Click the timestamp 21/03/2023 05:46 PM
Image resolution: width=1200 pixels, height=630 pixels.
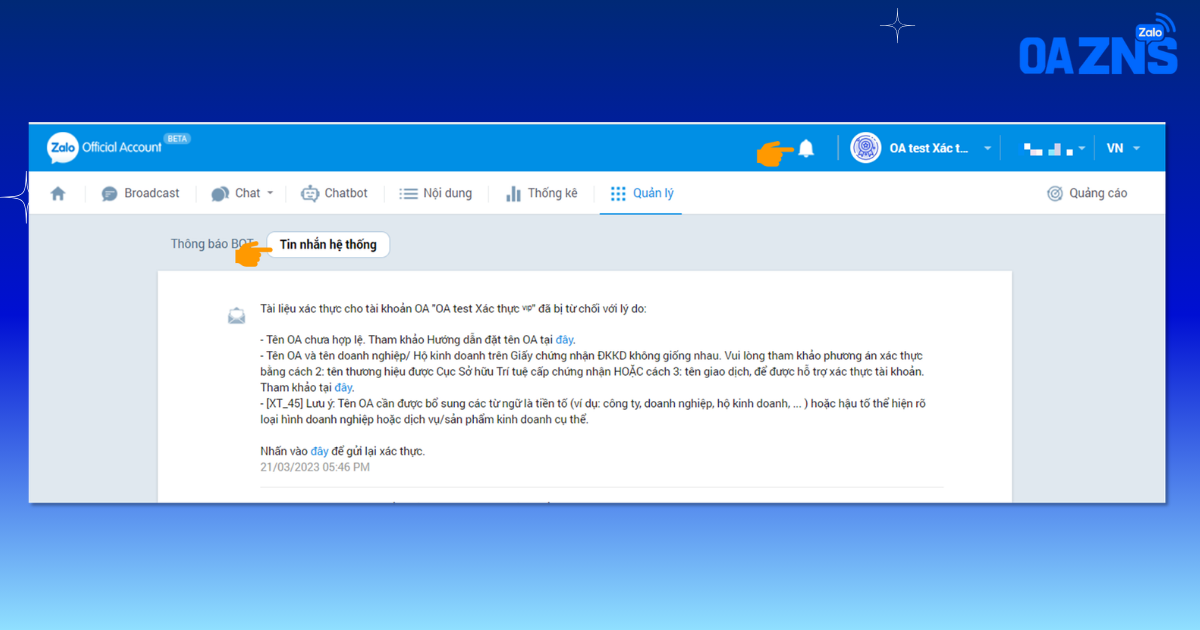pyautogui.click(x=315, y=468)
